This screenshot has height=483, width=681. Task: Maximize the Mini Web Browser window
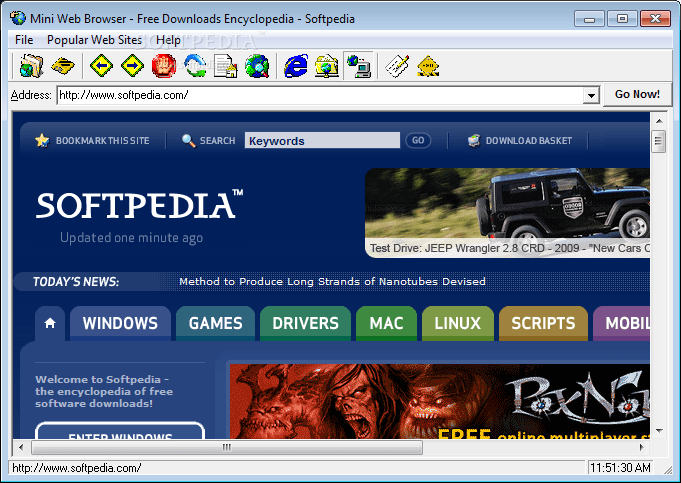pyautogui.click(x=622, y=19)
